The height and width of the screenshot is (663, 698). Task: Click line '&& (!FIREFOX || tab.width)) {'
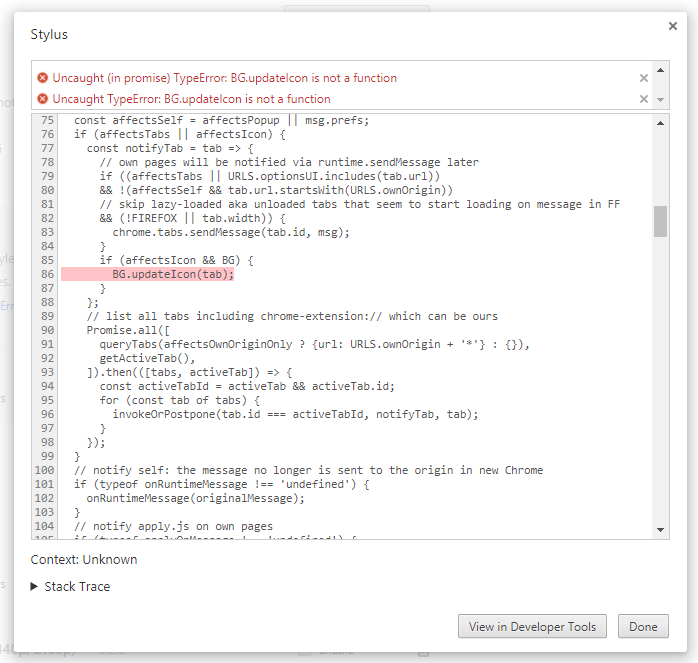click(192, 218)
